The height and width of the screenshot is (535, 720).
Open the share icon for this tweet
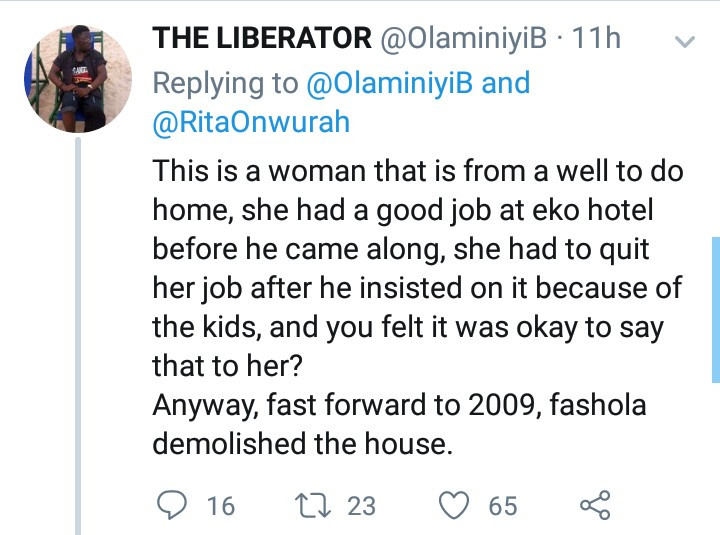594,505
